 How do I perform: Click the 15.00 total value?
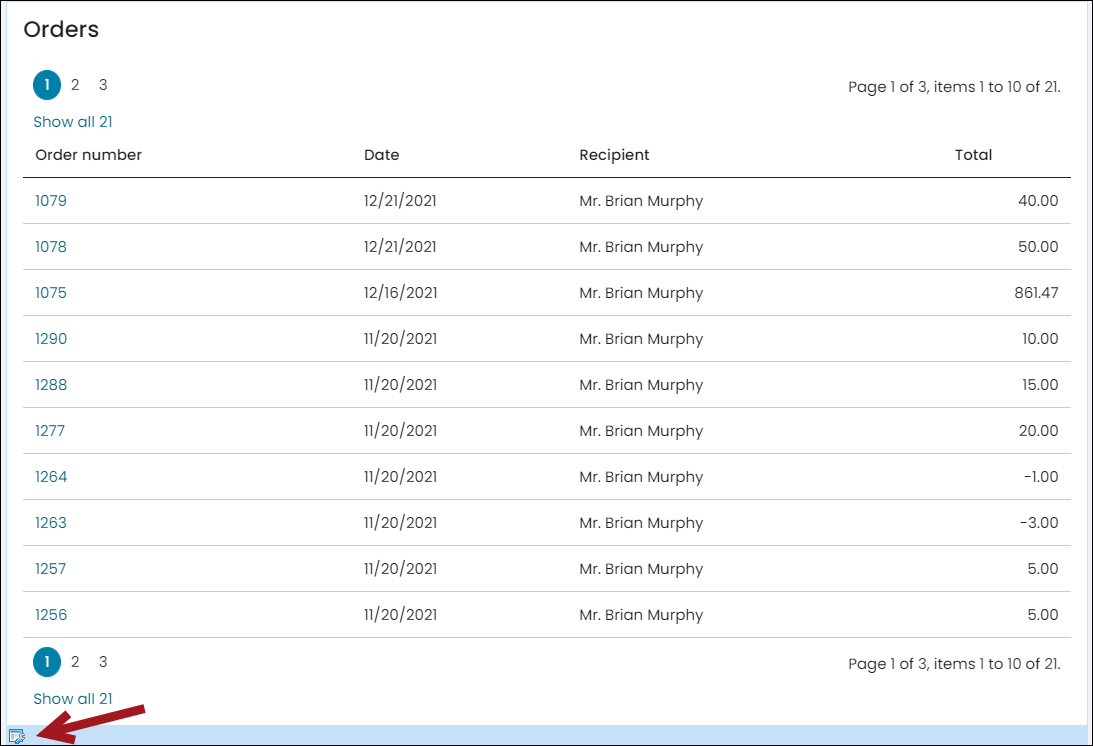1040,385
